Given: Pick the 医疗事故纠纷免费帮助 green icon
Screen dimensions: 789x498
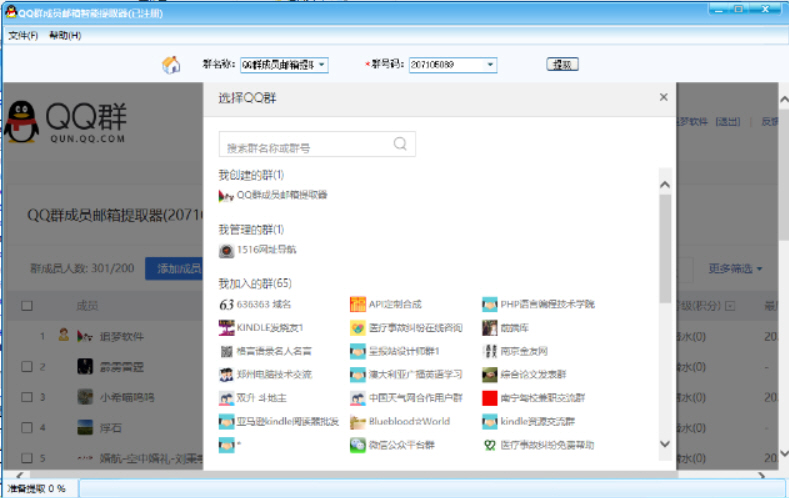Looking at the screenshot, I should 490,445.
